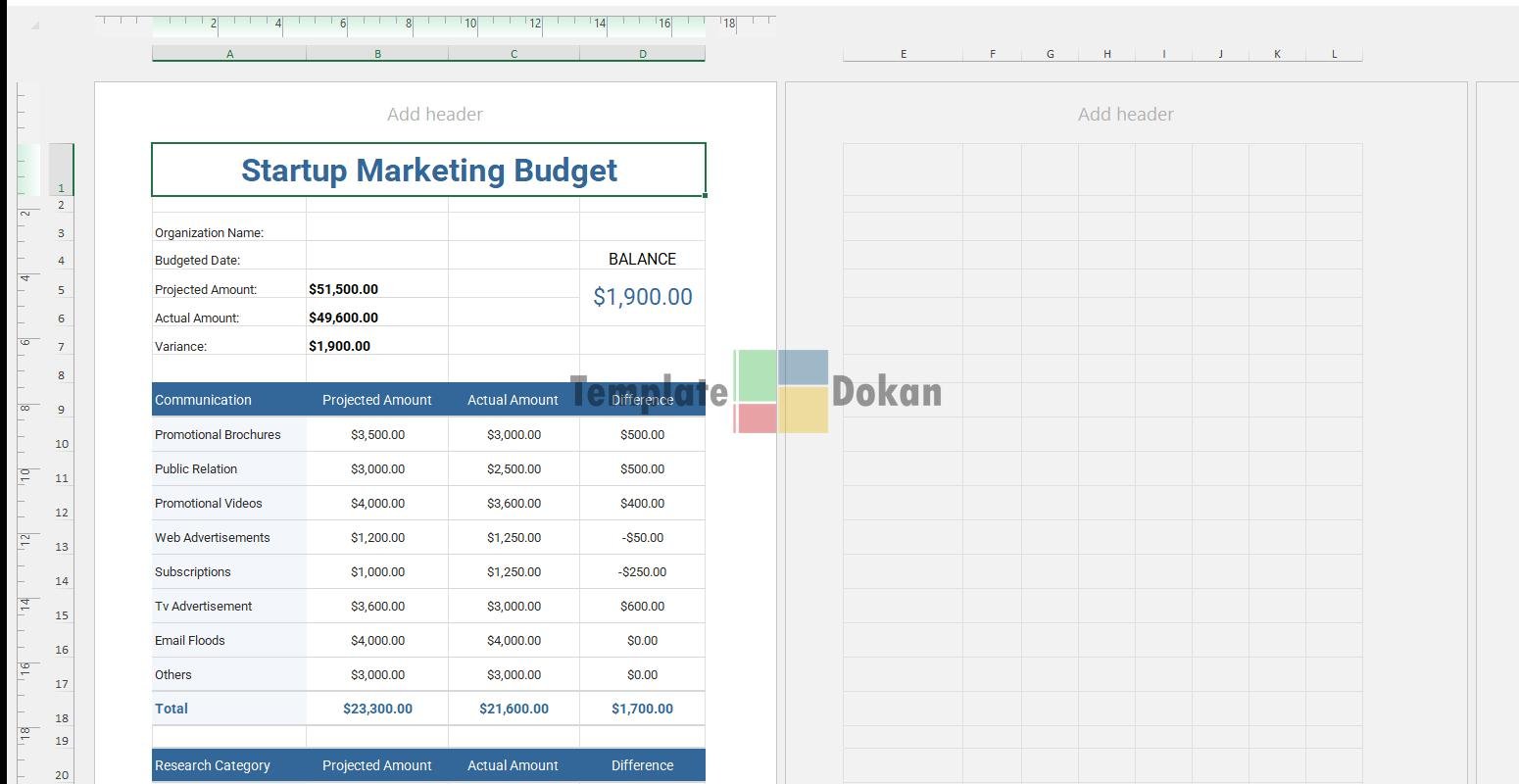Viewport: 1519px width, 784px height.
Task: Click the BALANCE label cell
Action: 642,259
